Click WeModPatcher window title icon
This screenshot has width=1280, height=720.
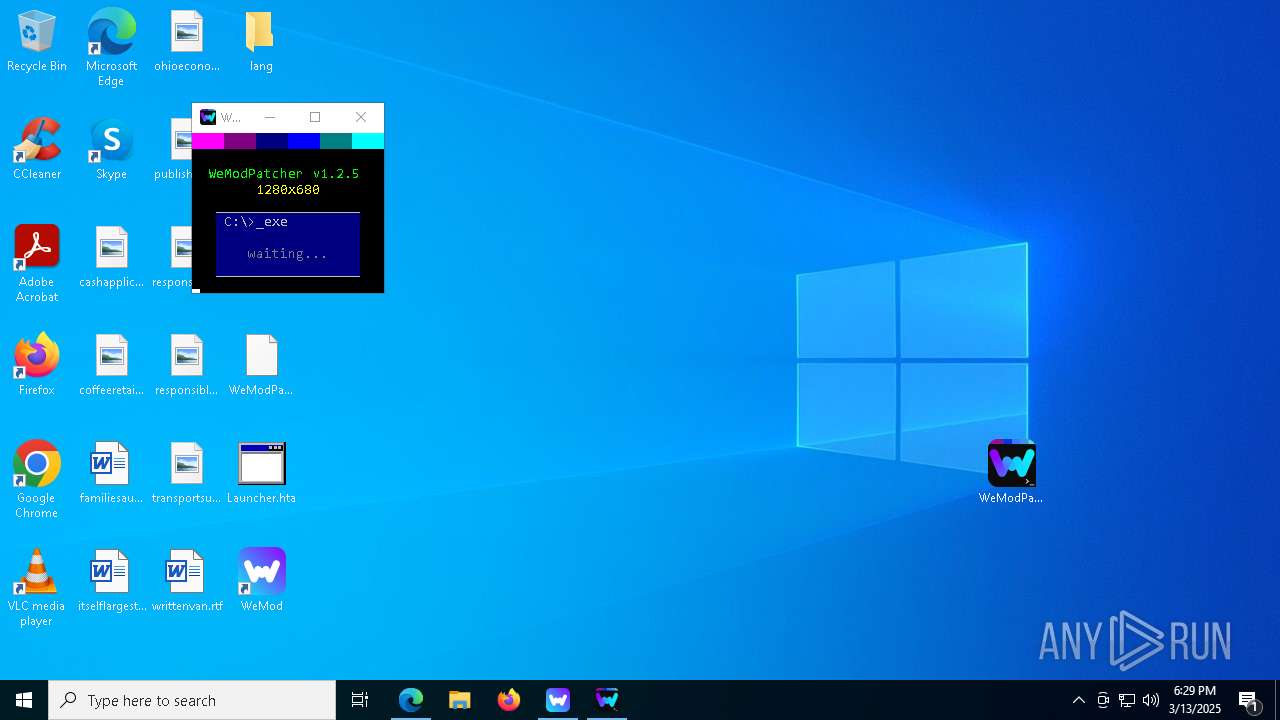pos(208,117)
